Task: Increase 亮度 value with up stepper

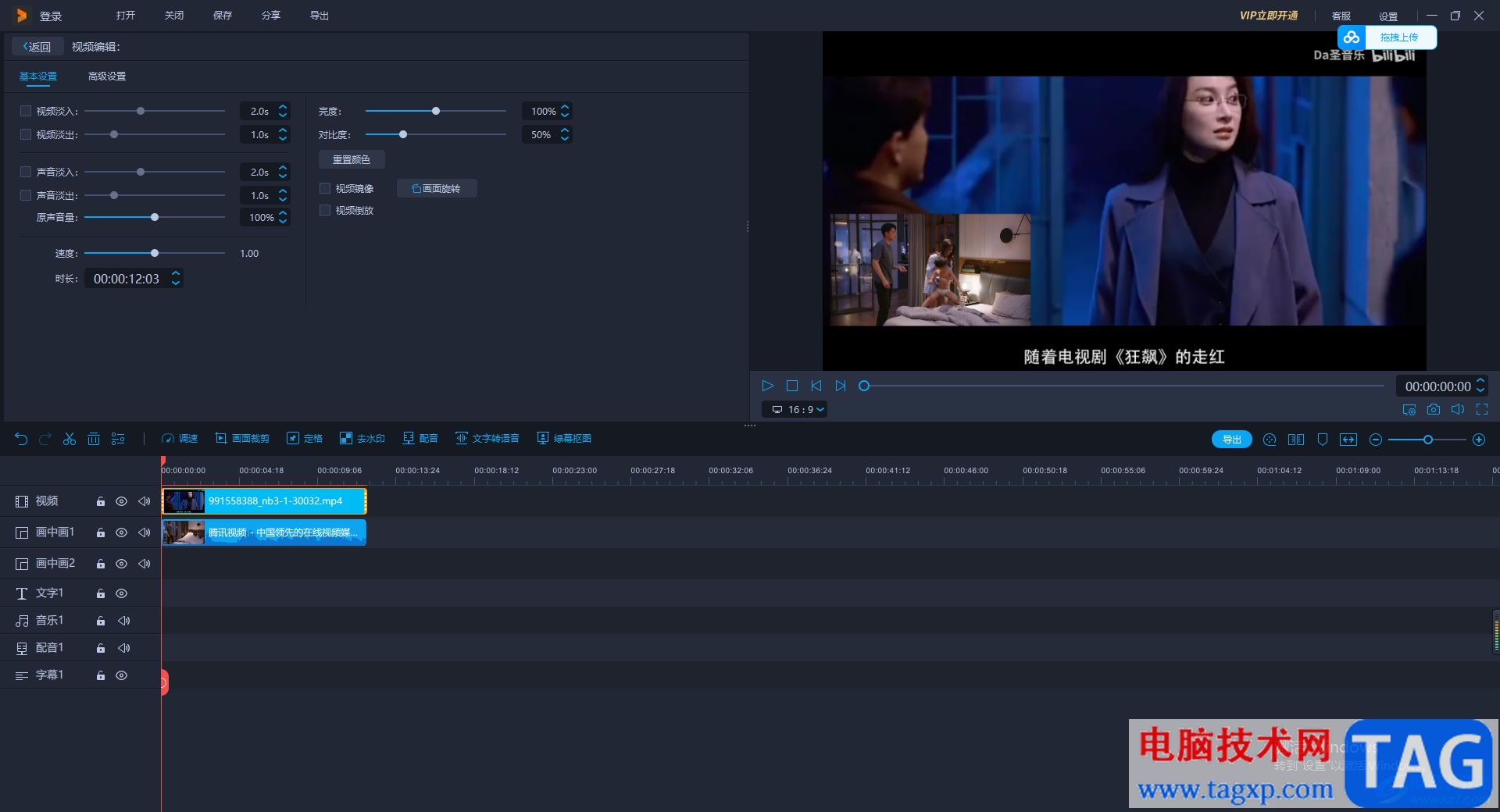Action: 565,107
